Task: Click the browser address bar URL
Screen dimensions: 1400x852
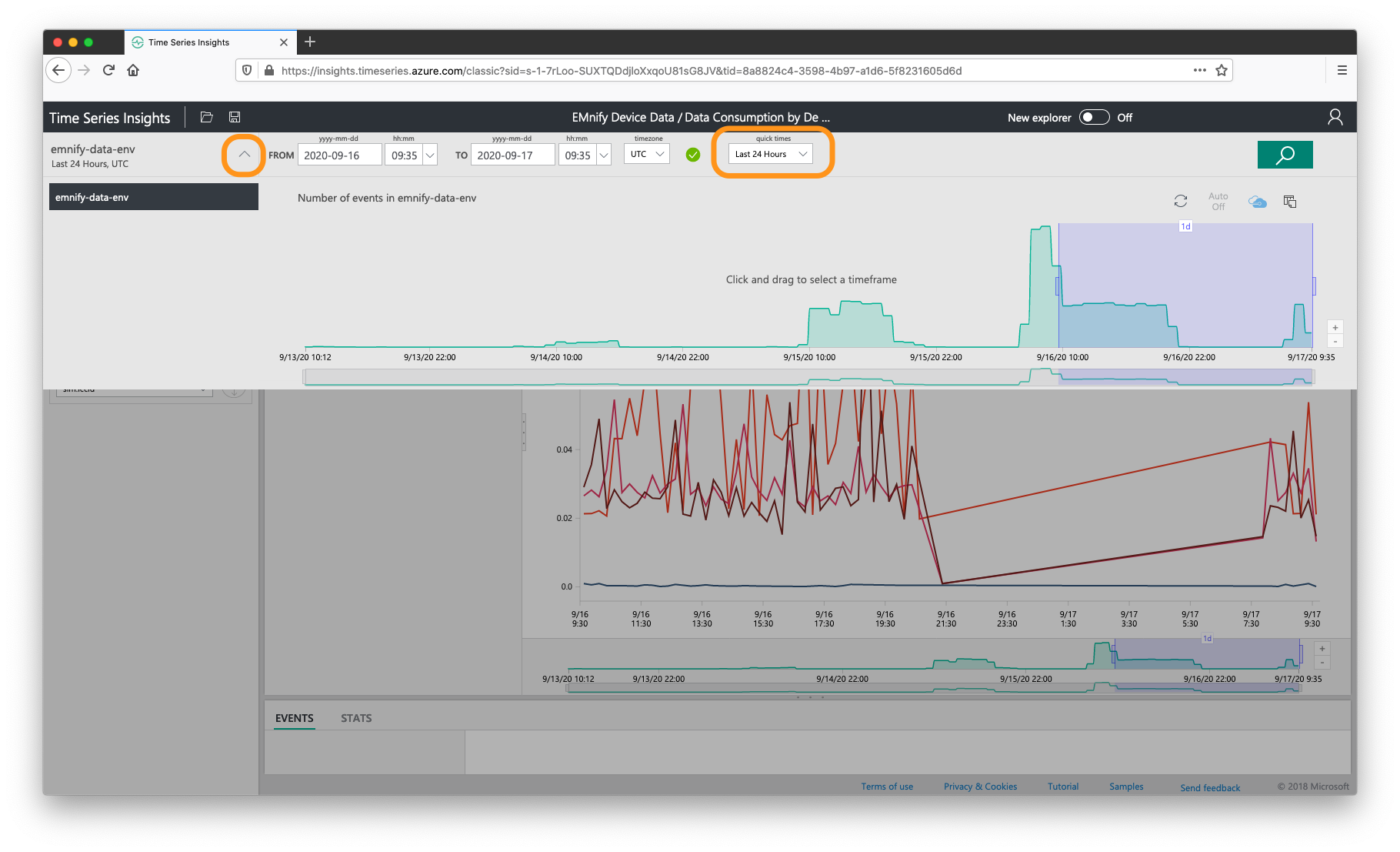Action: point(622,70)
